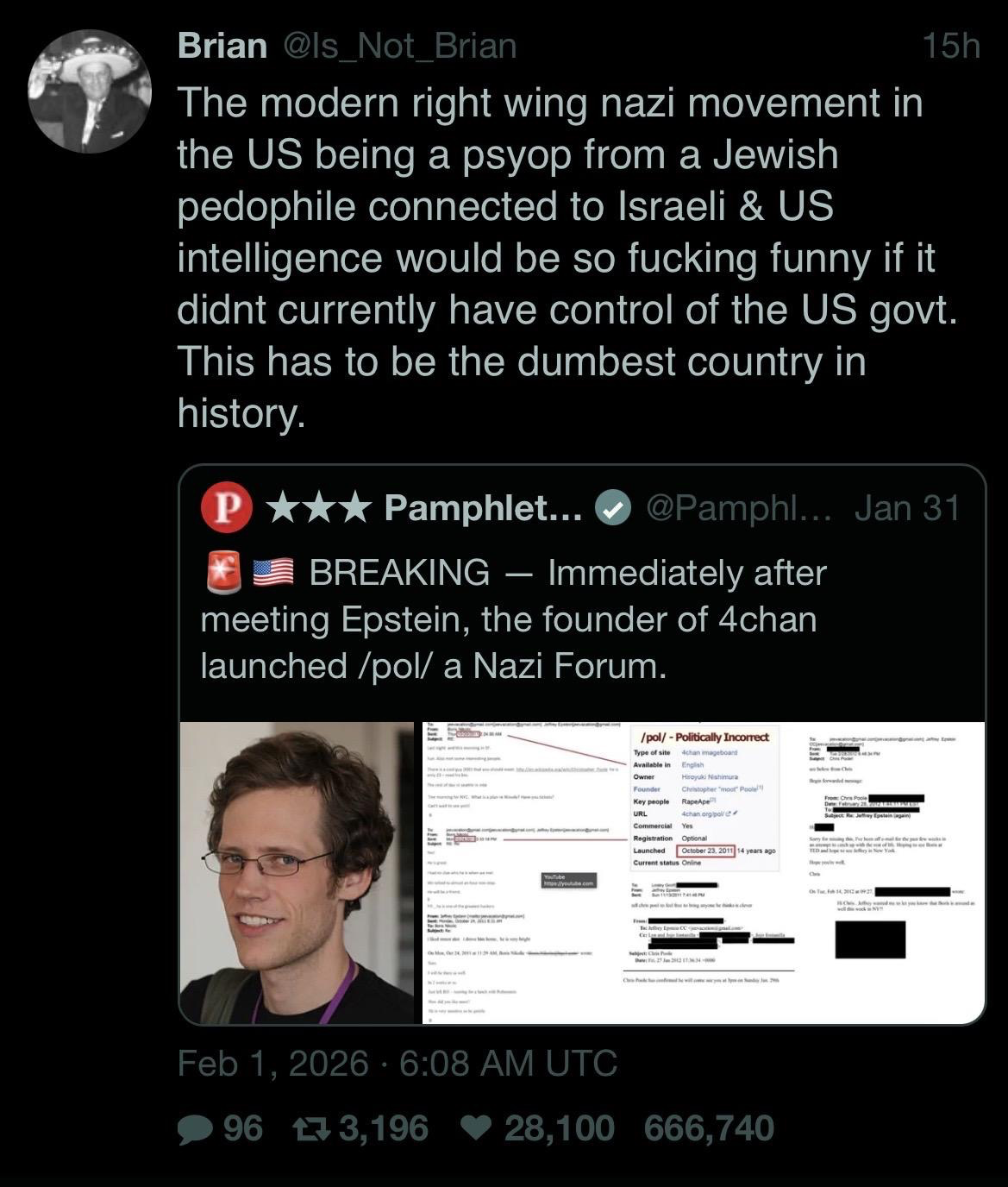
Task: Click the red P Pamphlet avatar
Action: (x=226, y=508)
